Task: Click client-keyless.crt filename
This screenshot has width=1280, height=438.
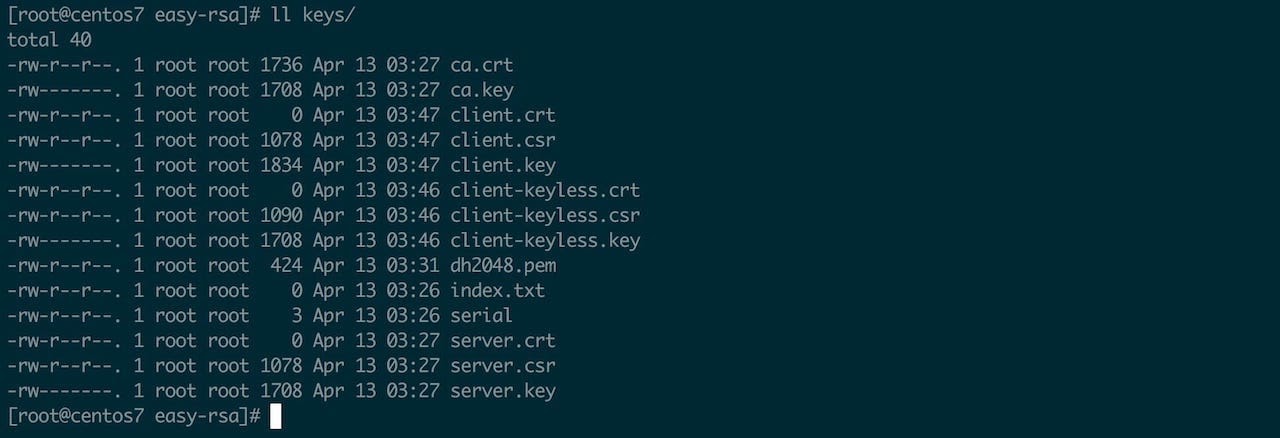Action: [545, 190]
